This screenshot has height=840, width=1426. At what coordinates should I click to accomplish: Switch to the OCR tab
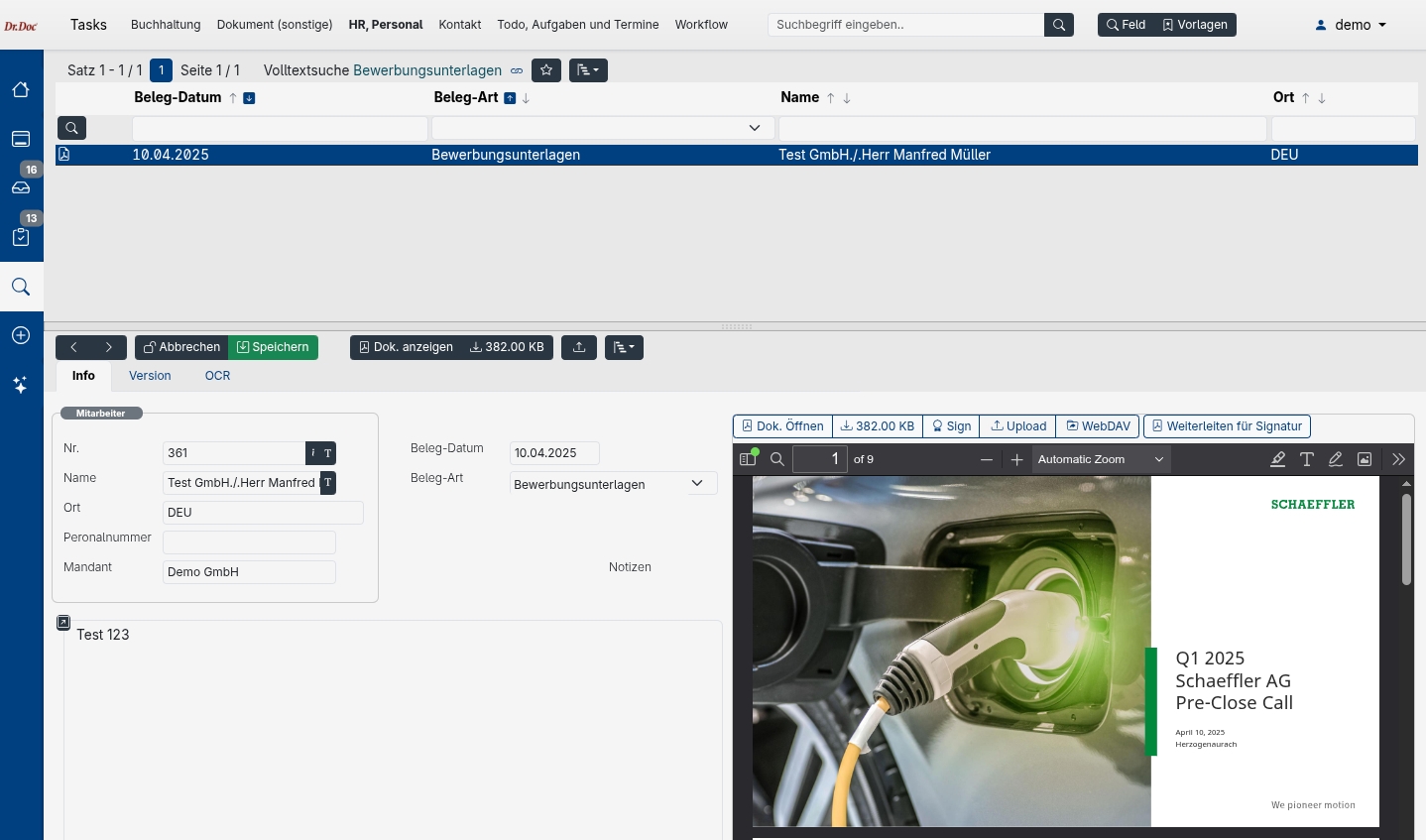coord(217,376)
